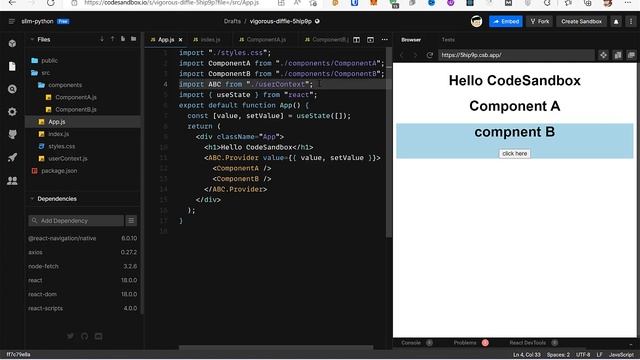This screenshot has width=640, height=360.
Task: Click the preview URL address field
Action: click(x=516, y=55)
